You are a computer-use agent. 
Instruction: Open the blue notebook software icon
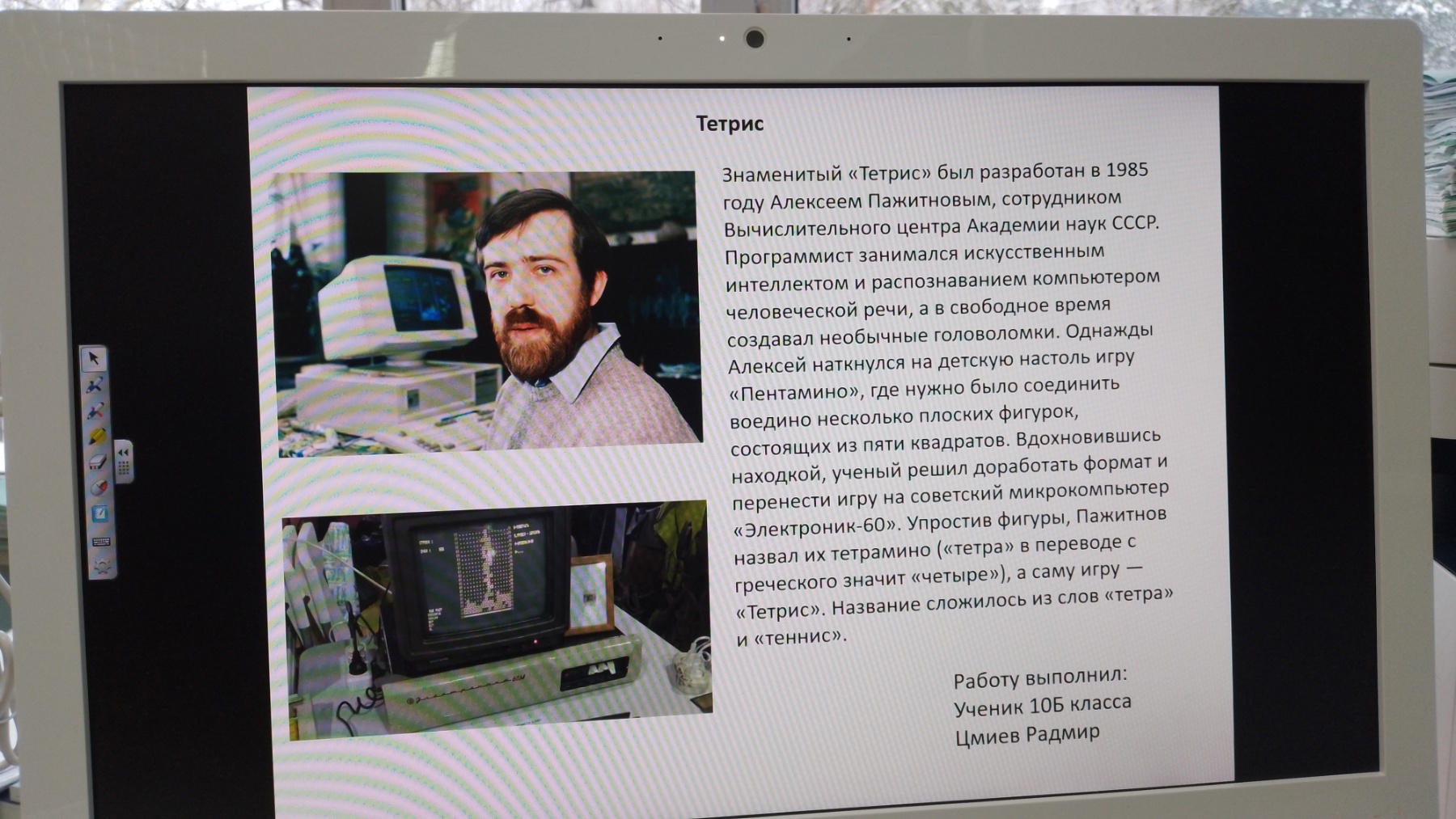(100, 513)
